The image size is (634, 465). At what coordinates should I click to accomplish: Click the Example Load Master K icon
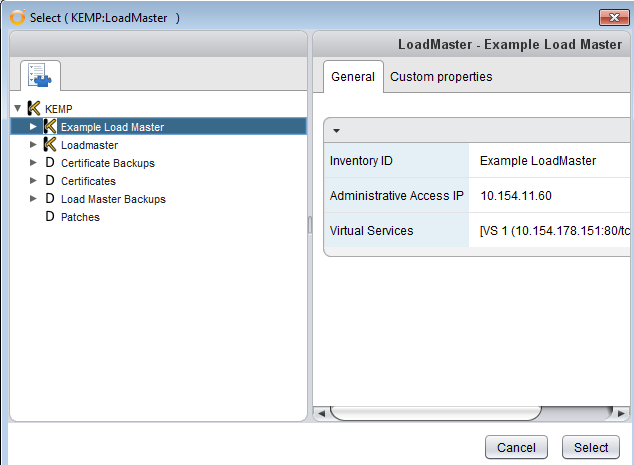50,127
